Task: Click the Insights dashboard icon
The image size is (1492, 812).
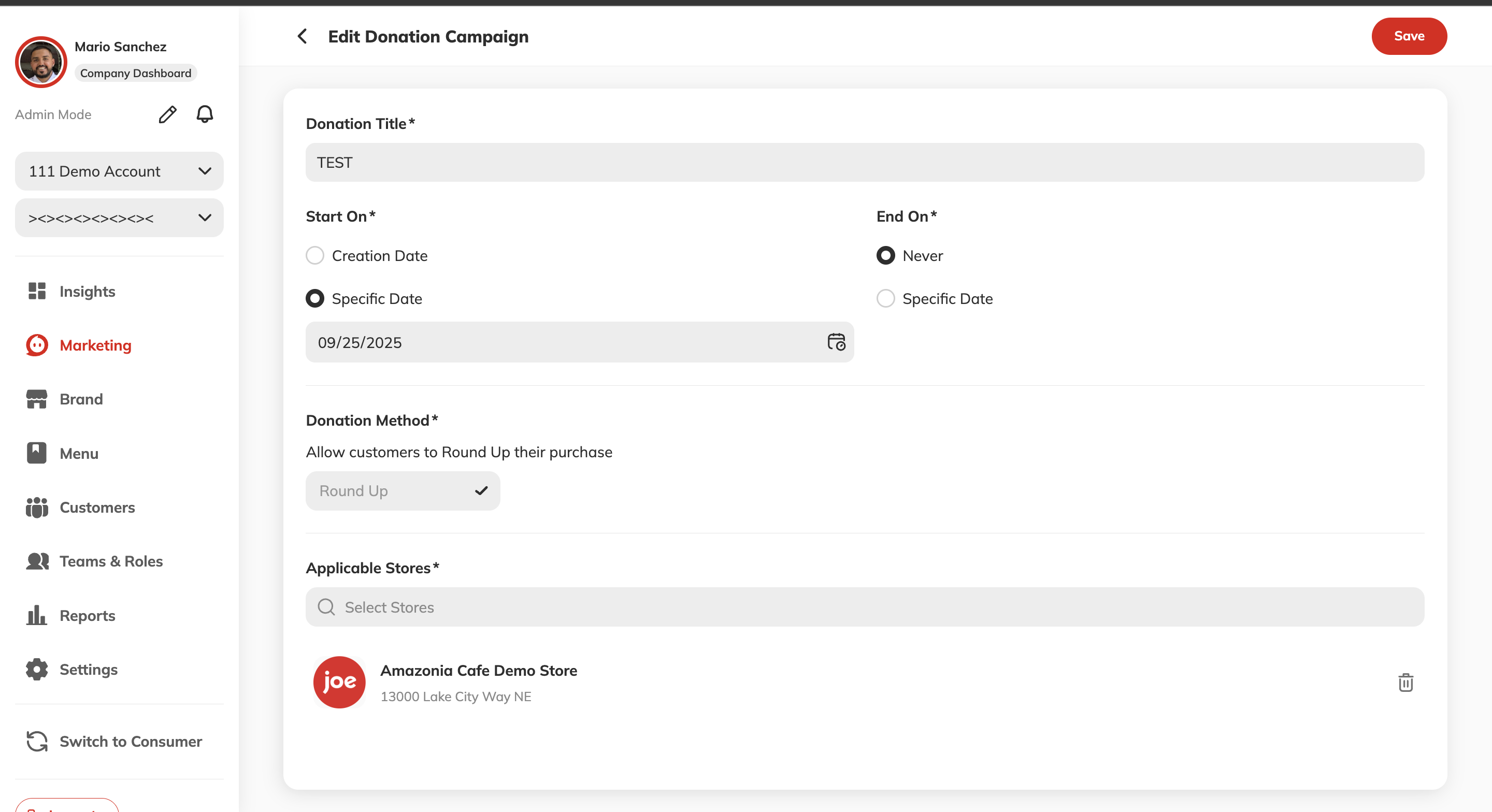Action: 36,291
